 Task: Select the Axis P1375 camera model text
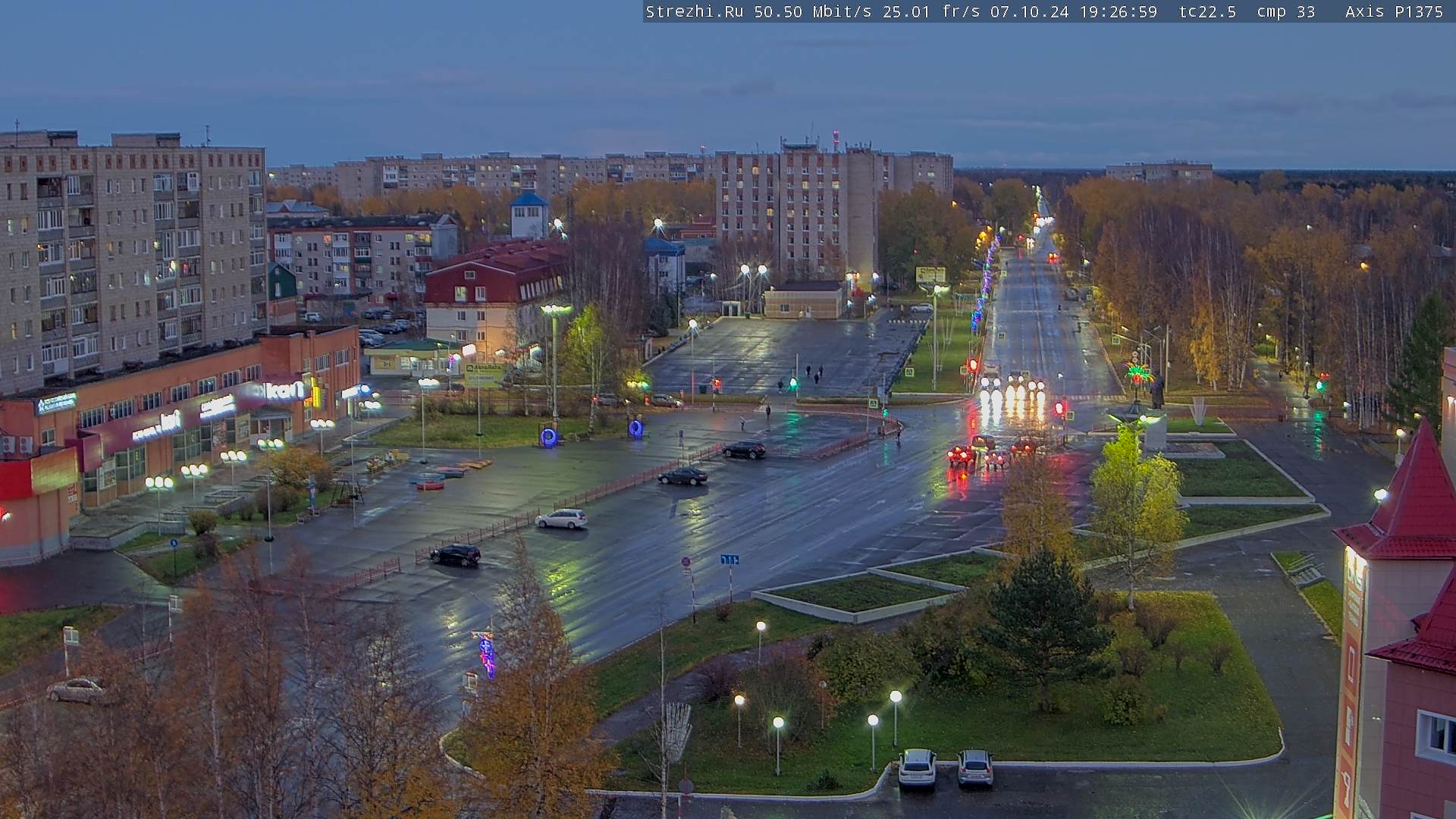click(x=1394, y=12)
